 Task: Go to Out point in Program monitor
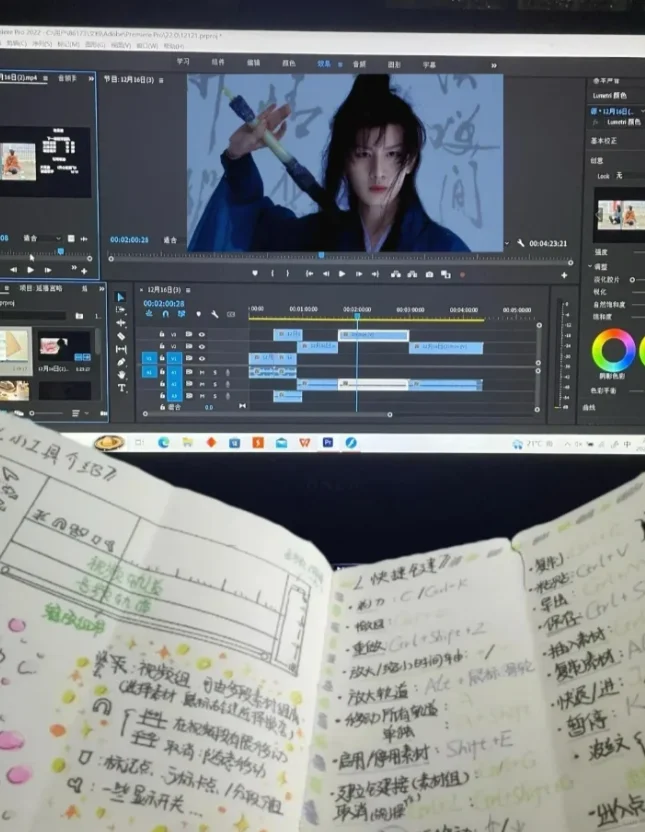[x=376, y=274]
